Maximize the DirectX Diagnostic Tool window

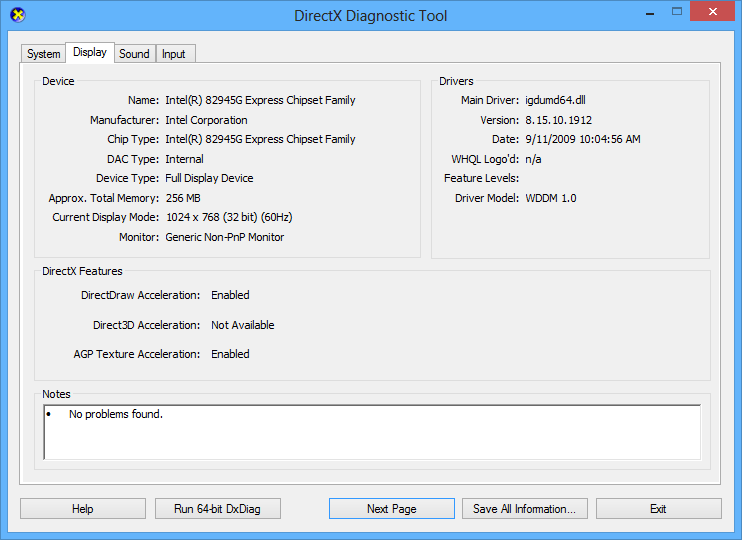(677, 12)
